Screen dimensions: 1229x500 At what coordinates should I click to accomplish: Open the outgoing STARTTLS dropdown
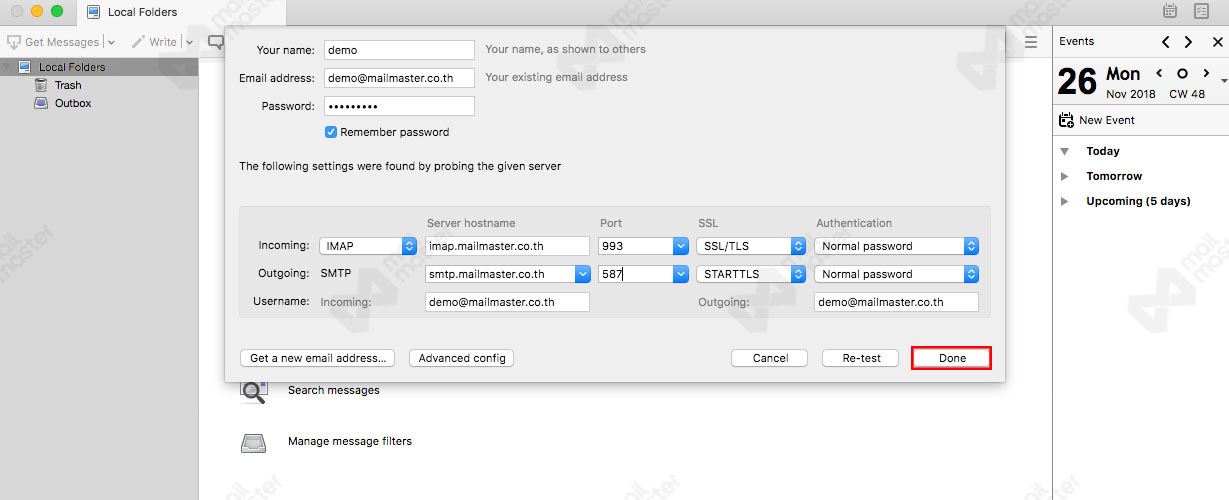[751, 274]
